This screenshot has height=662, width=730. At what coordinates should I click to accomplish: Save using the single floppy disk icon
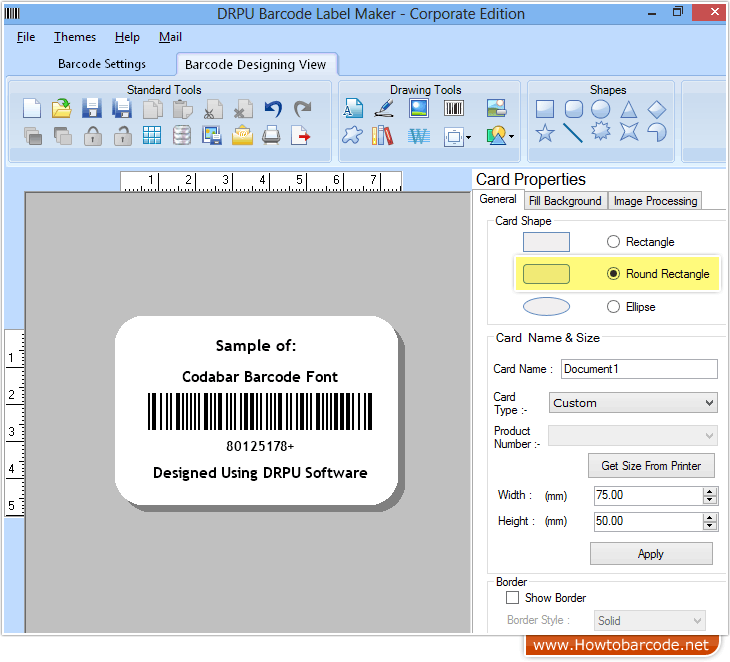pos(92,109)
